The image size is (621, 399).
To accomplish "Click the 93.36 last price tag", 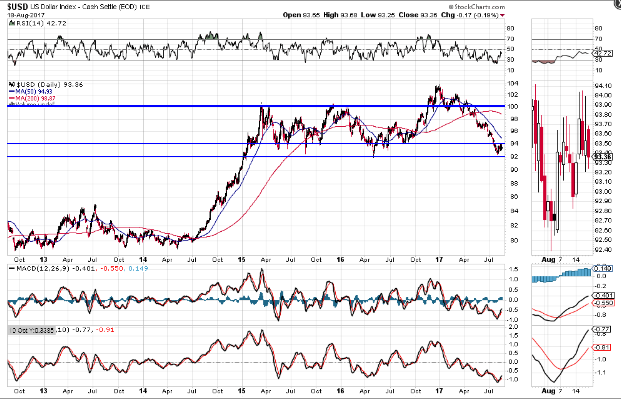I will [603, 157].
